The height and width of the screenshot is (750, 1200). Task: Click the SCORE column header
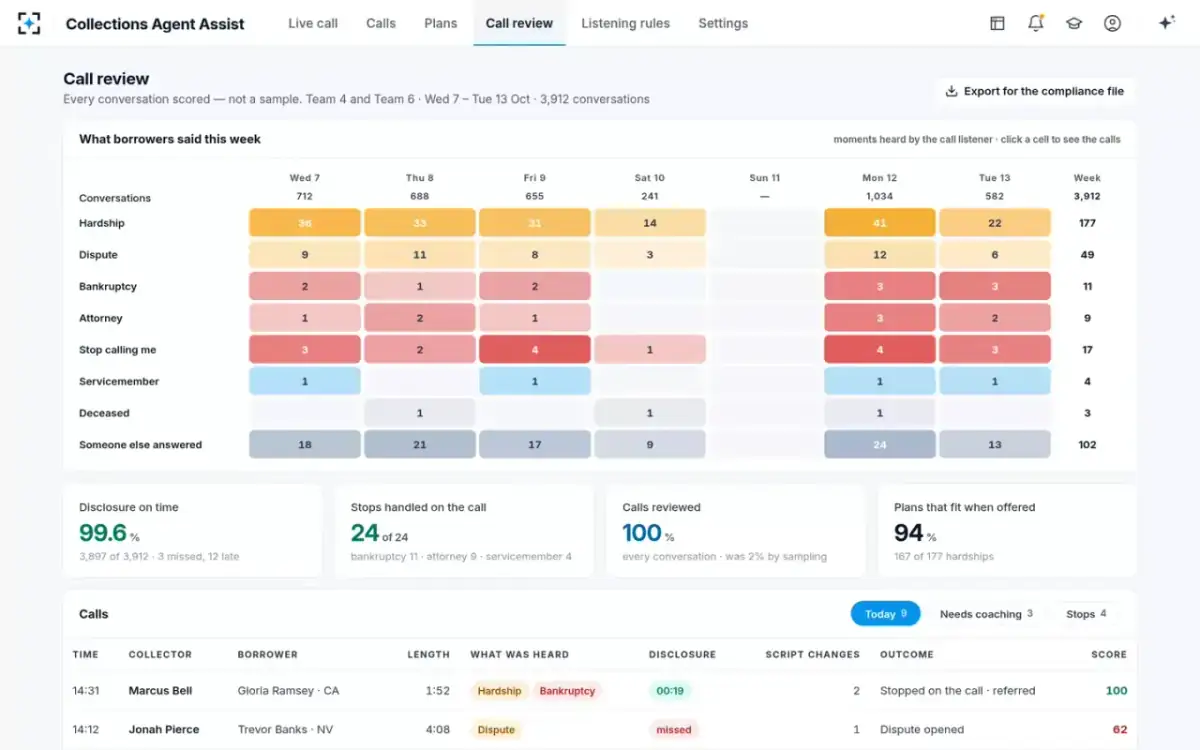1109,655
